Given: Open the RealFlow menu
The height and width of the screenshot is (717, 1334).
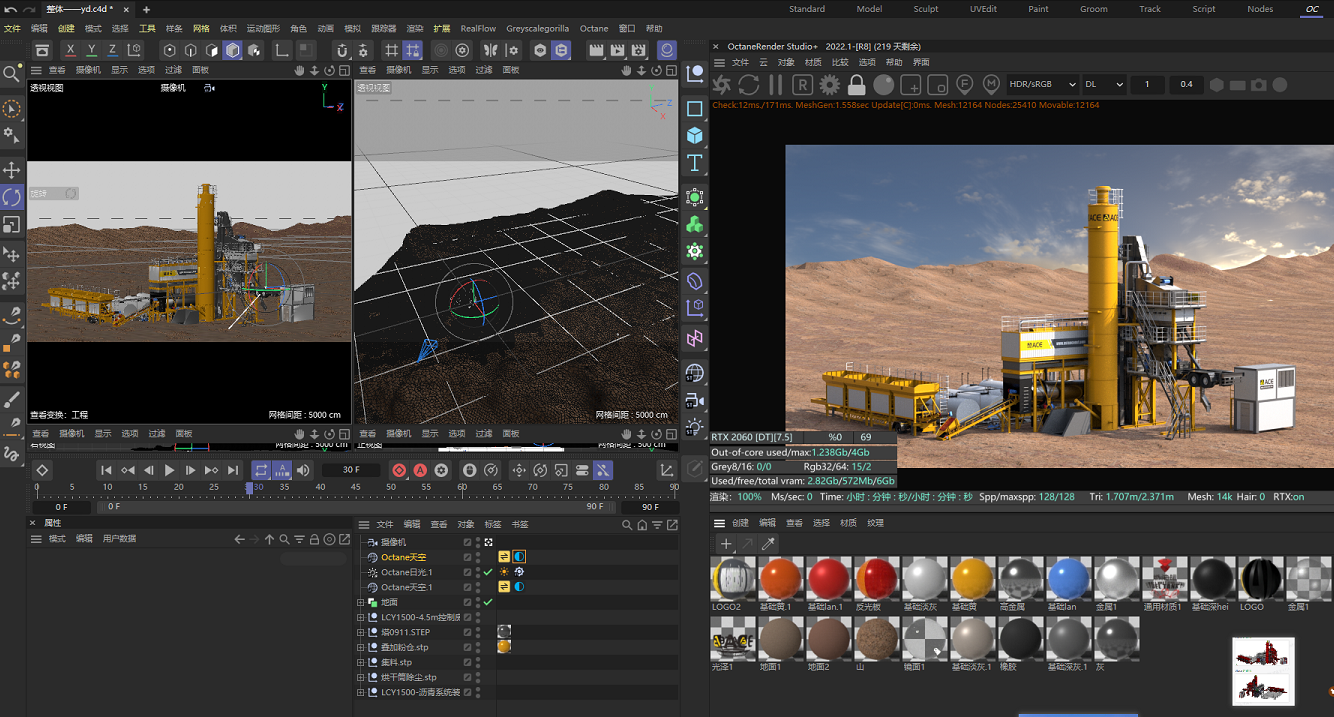Looking at the screenshot, I should [478, 29].
